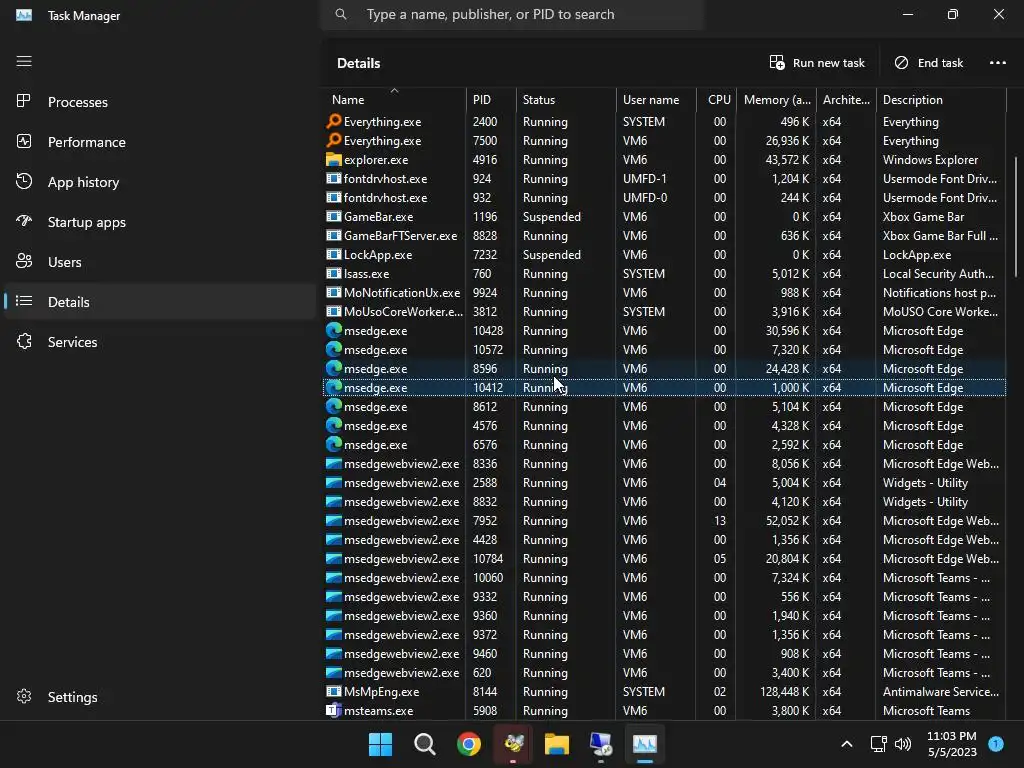Click the Startup apps gauge icon
Viewport: 1024px width, 768px height.
pos(24,221)
